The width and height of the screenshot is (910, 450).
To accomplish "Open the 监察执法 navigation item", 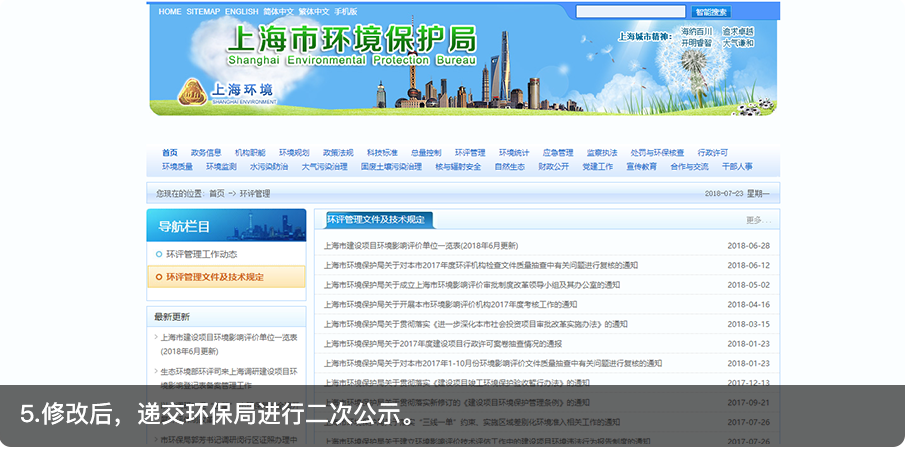I will click(602, 153).
